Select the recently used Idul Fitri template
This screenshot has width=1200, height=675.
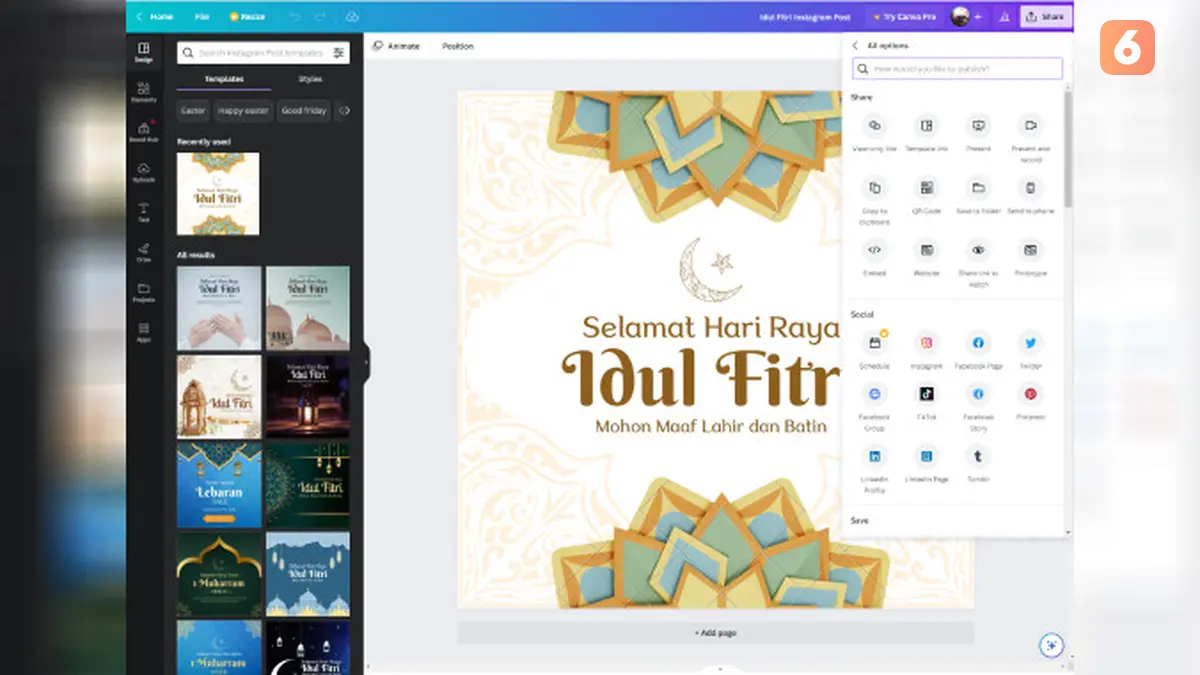[x=218, y=194]
